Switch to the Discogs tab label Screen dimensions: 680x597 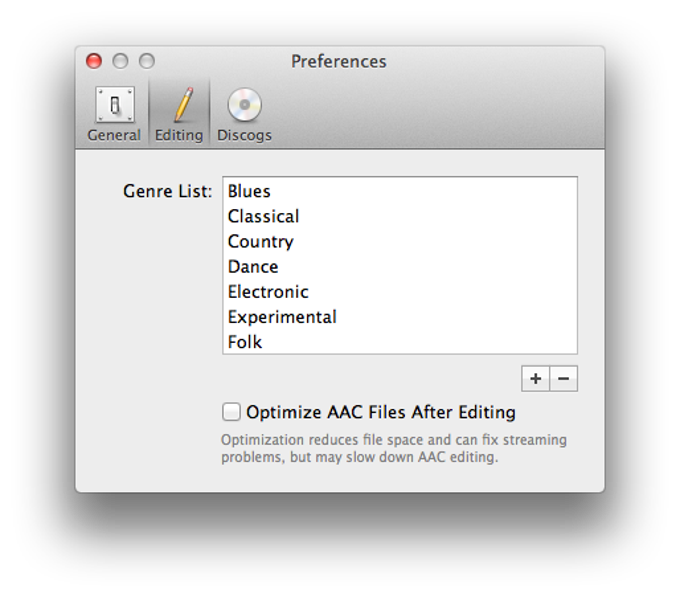tap(244, 135)
